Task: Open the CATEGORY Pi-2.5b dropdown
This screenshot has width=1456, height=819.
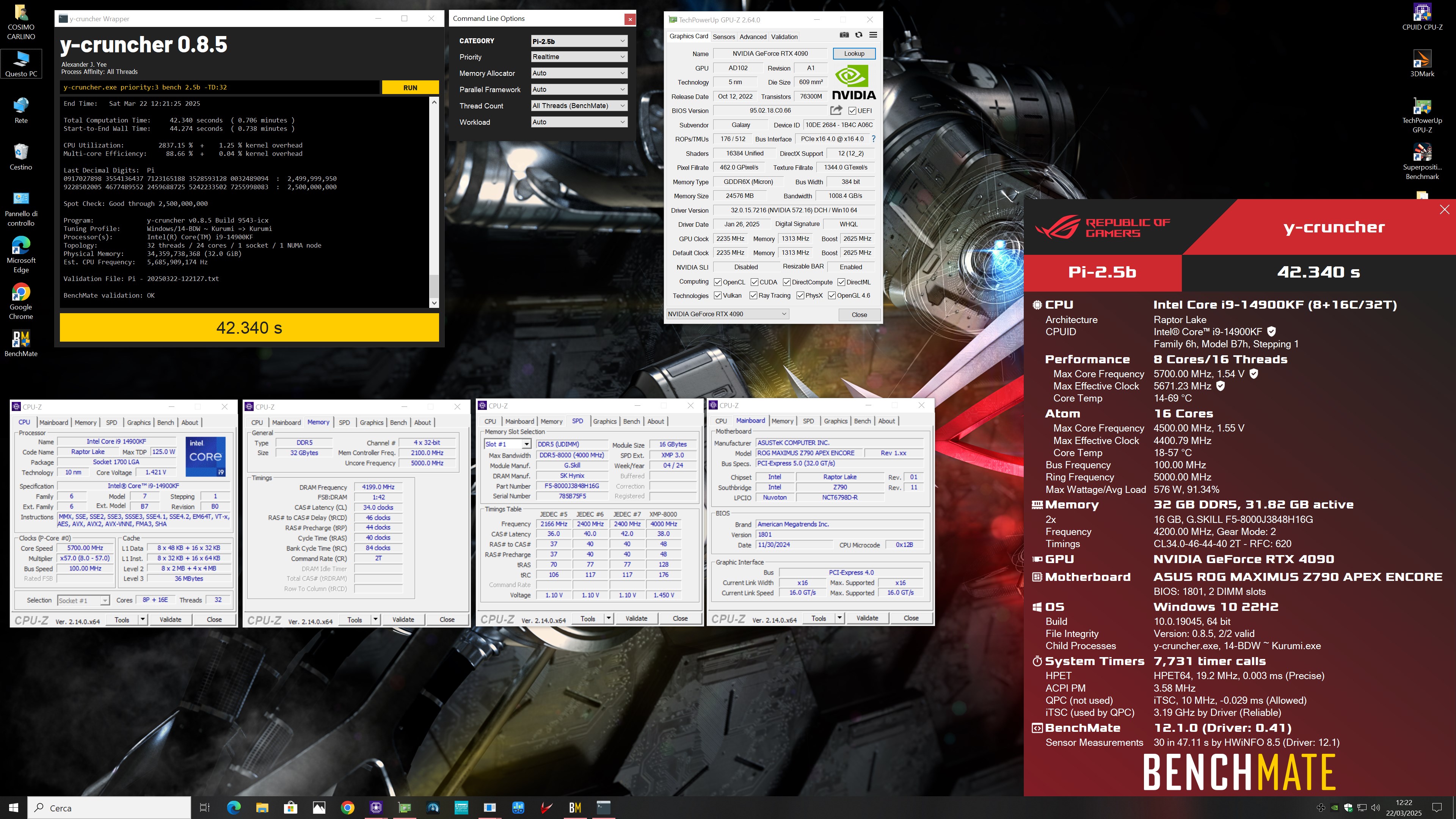Action: pos(579,41)
